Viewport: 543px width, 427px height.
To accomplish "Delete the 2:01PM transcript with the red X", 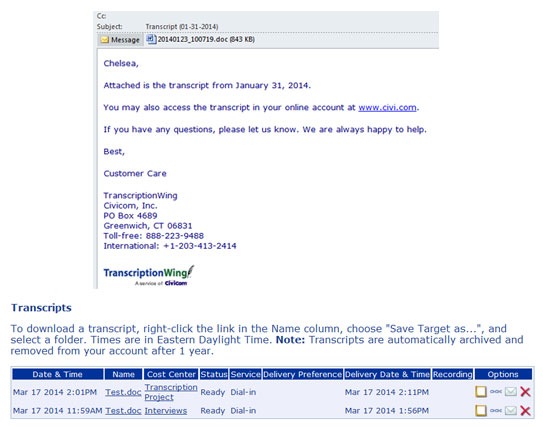I will pyautogui.click(x=525, y=392).
